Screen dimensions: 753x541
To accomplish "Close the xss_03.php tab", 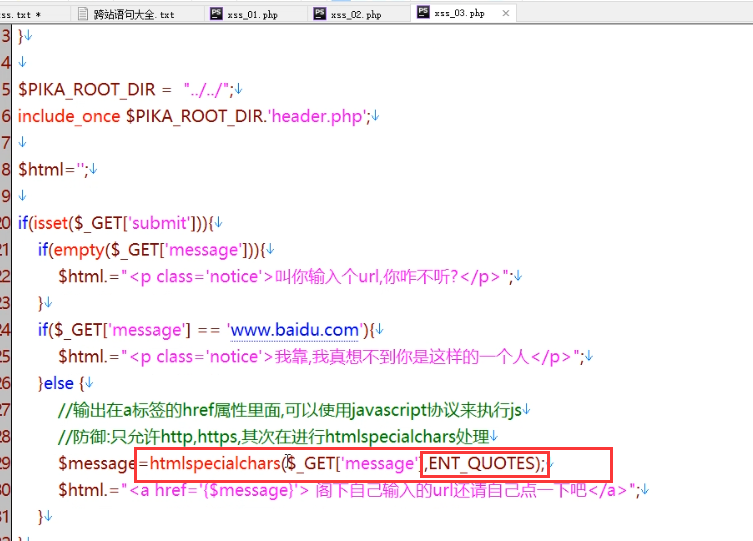I will pyautogui.click(x=504, y=13).
